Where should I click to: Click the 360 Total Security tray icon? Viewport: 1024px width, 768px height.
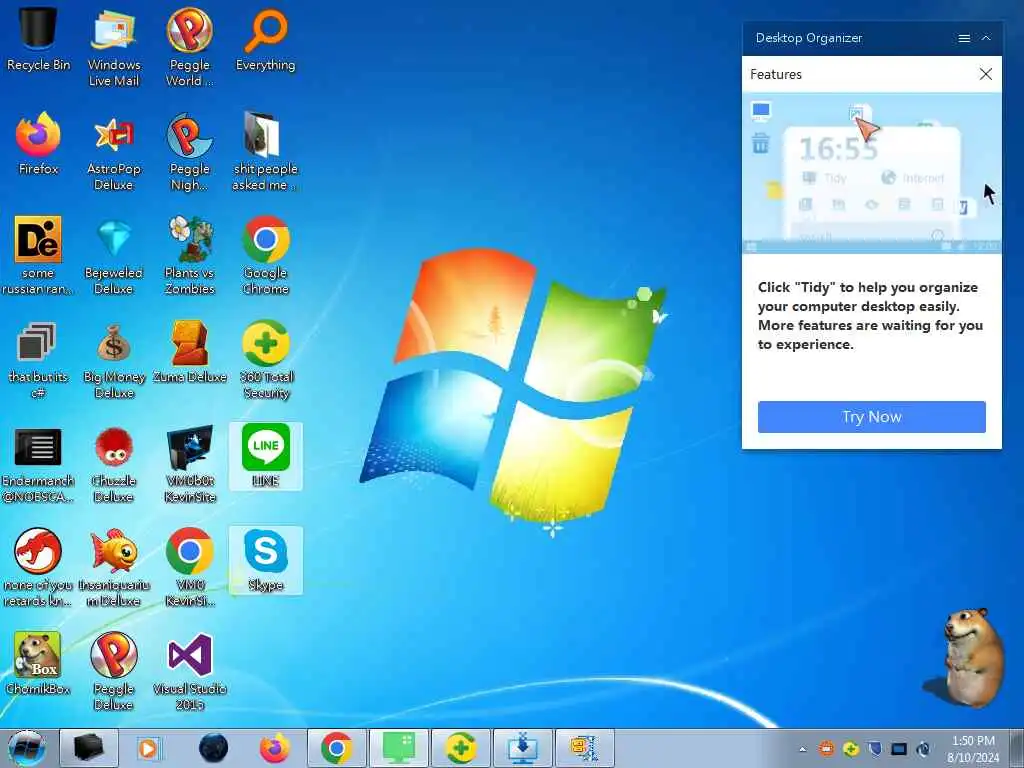[850, 748]
